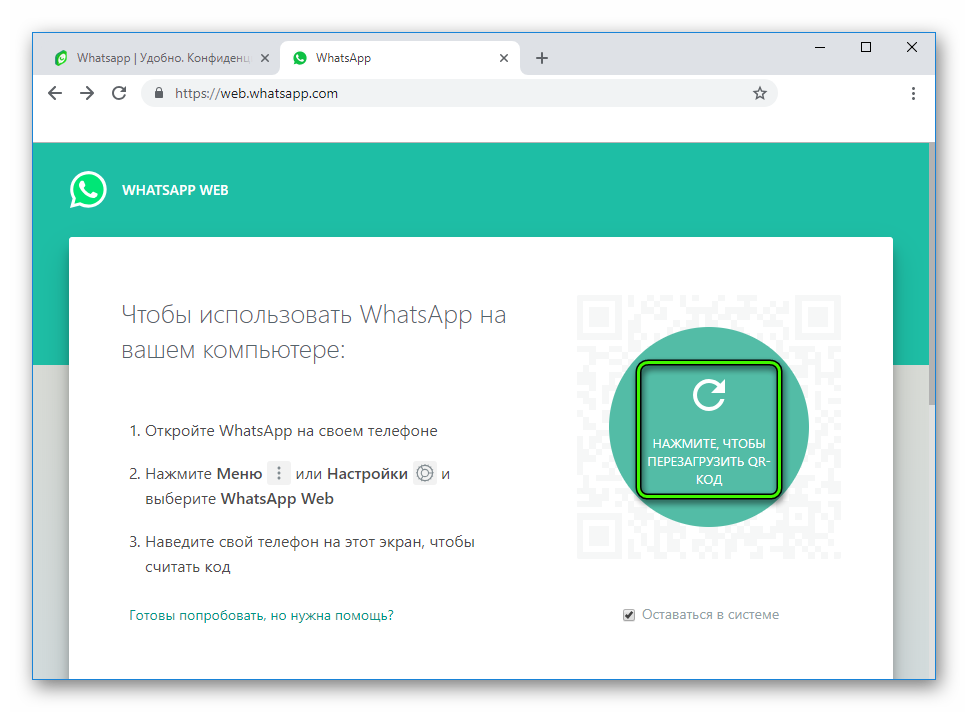This screenshot has height=712, width=968.
Task: Open 'Готовы попробовать, но нужна помощь?' link
Action: (261, 615)
